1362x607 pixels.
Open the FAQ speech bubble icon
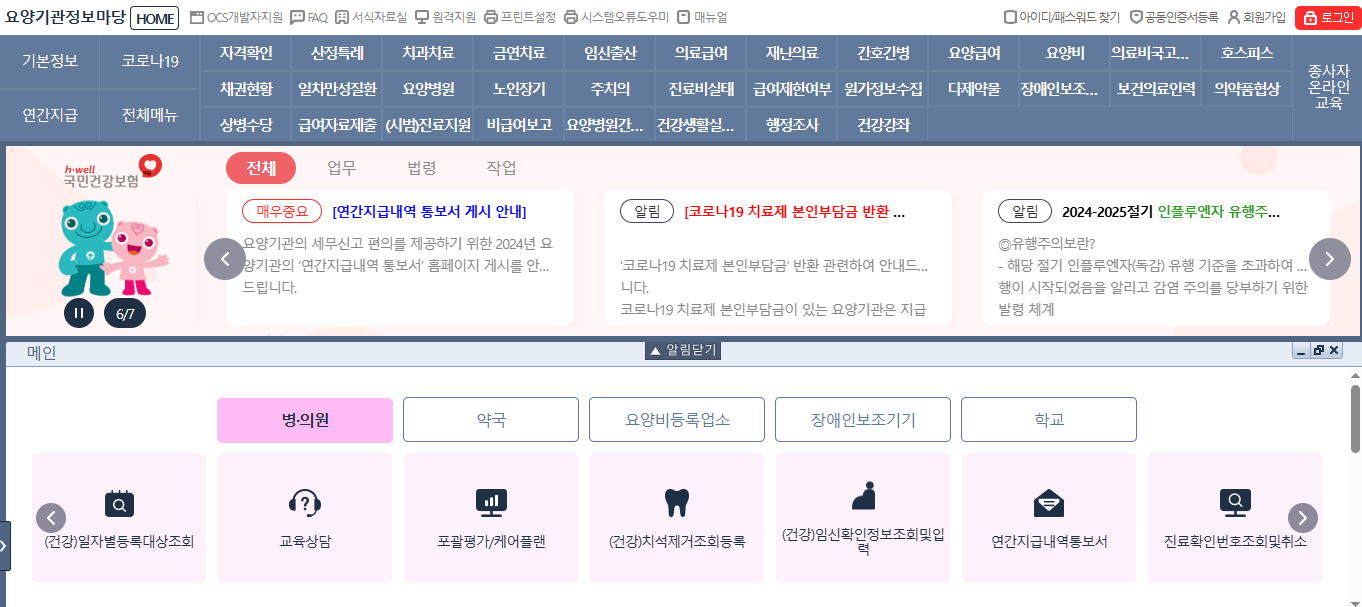coord(296,17)
